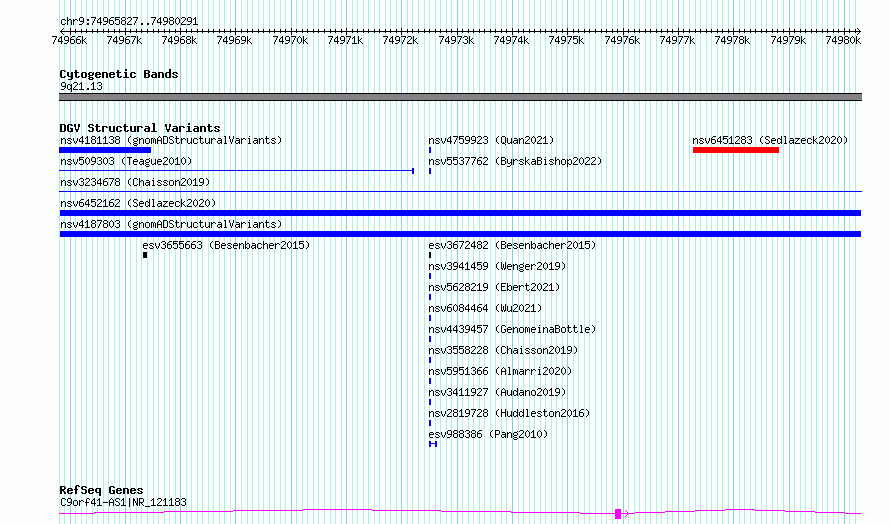This screenshot has width=890, height=524.
Task: Open the nsv509303 (Teague2010) variant label
Action: [126, 161]
